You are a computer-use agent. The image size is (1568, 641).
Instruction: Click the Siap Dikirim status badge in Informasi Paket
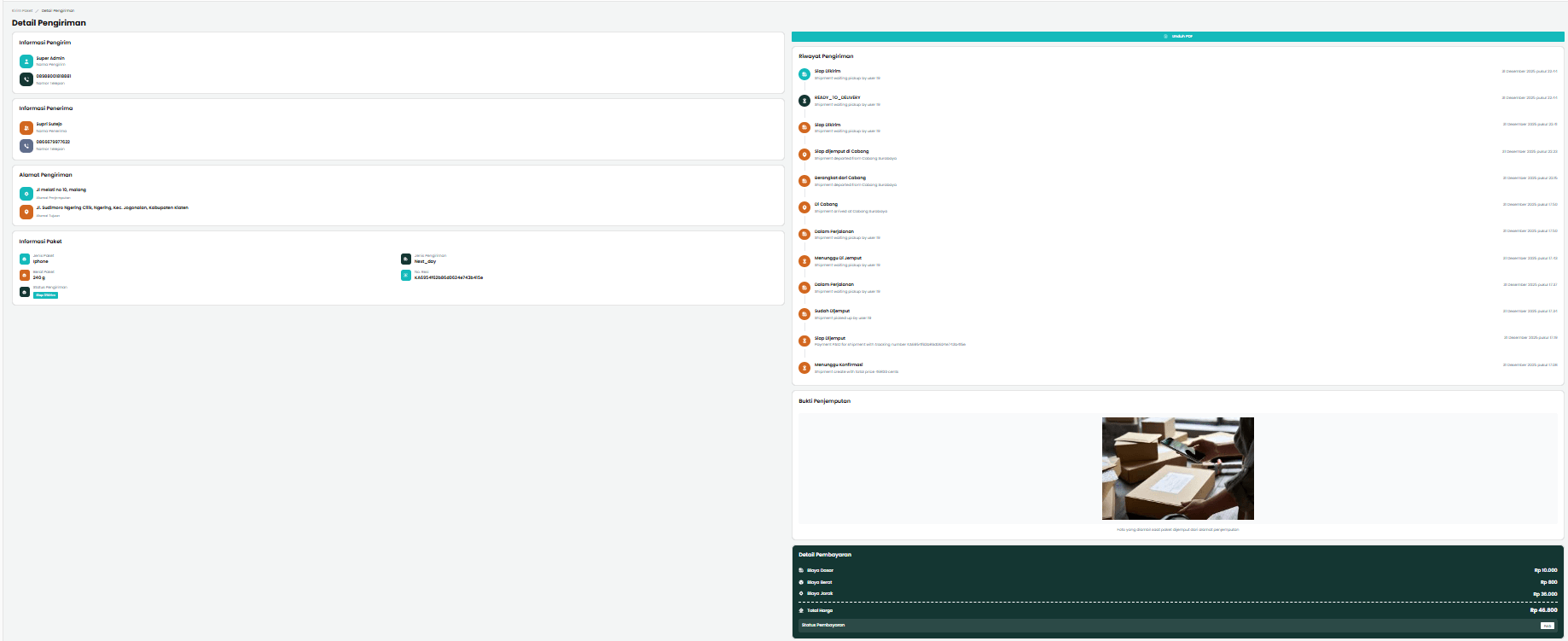46,295
